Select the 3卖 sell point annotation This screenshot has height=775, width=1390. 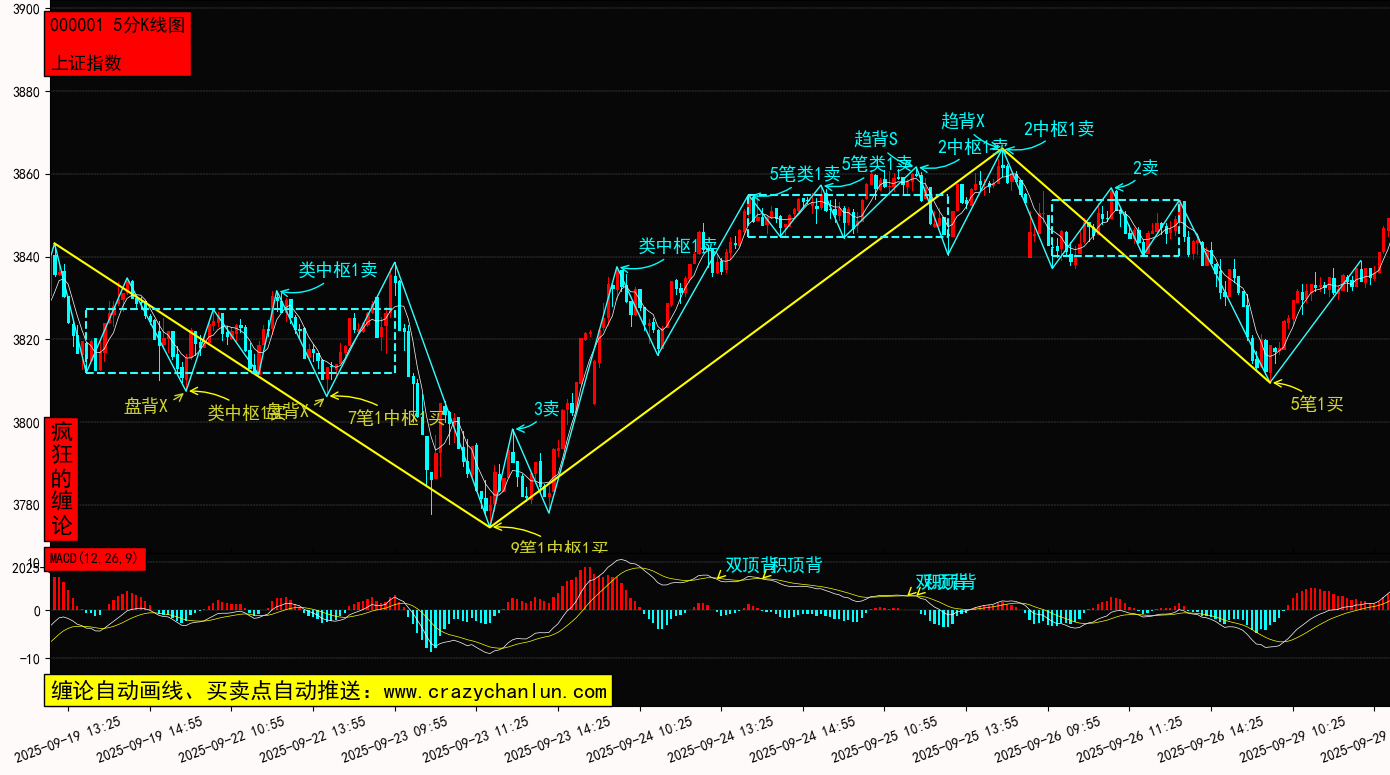(546, 408)
